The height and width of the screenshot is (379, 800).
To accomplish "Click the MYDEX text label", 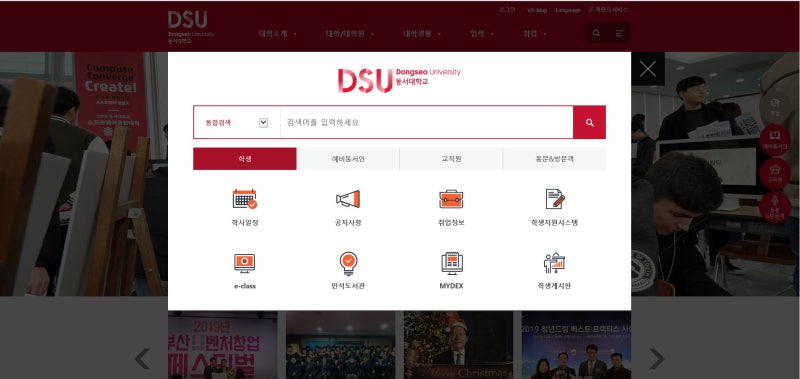I will [x=451, y=286].
